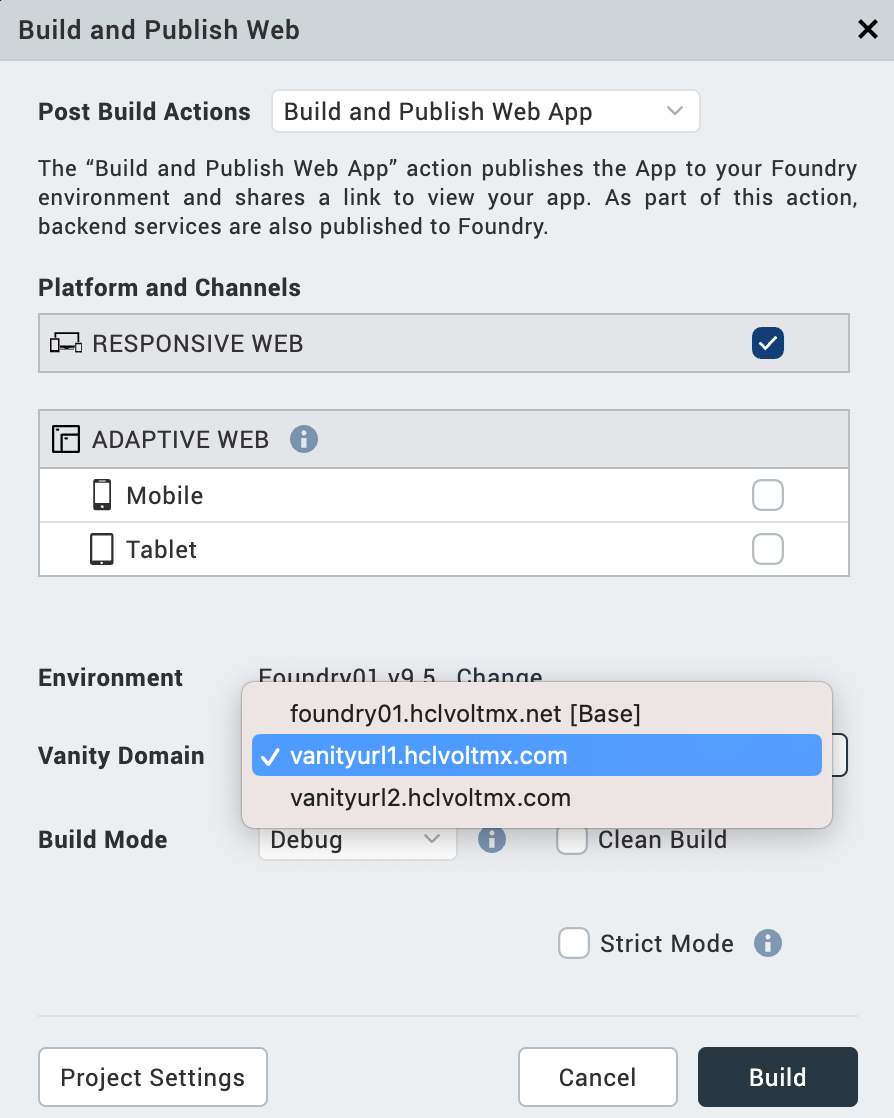This screenshot has height=1118, width=894.
Task: Click the Mobile phone icon
Action: click(x=102, y=495)
